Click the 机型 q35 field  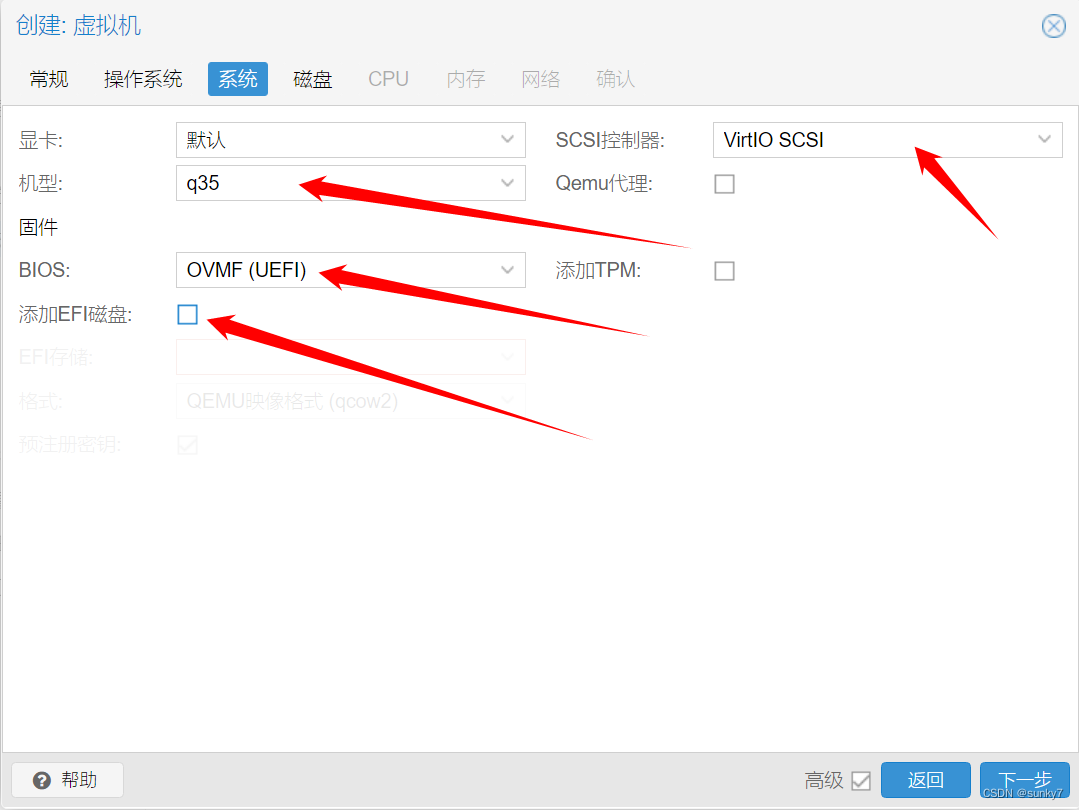(x=350, y=183)
